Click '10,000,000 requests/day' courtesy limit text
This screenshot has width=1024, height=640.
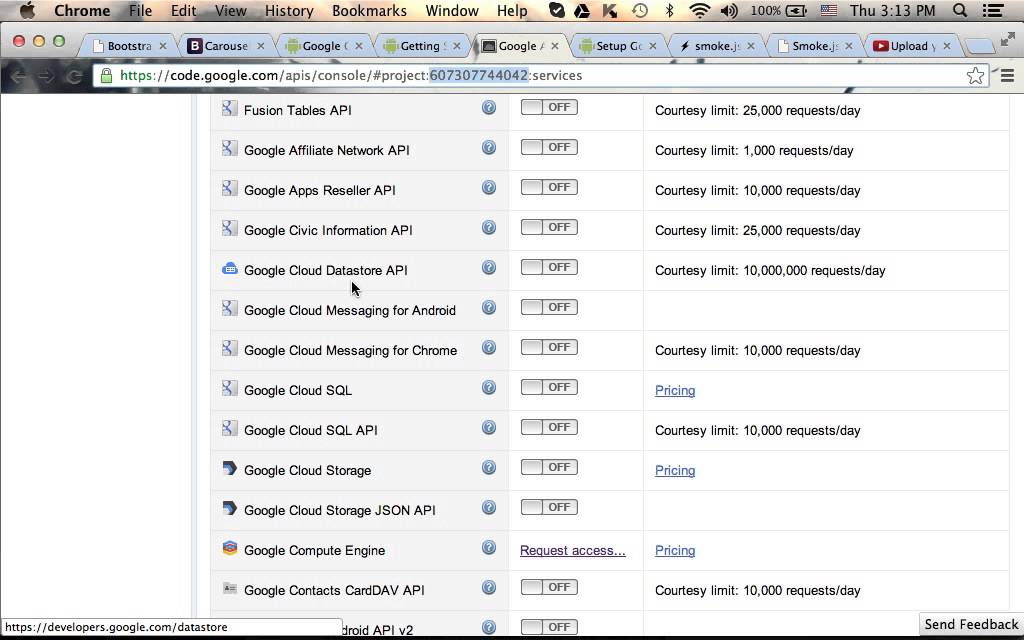coord(814,270)
